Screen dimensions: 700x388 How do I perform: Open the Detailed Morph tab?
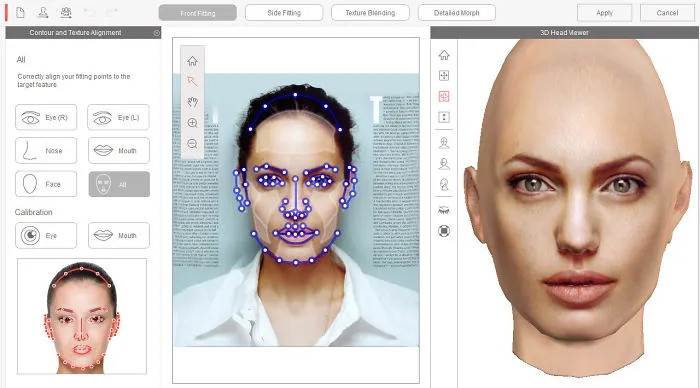(457, 13)
